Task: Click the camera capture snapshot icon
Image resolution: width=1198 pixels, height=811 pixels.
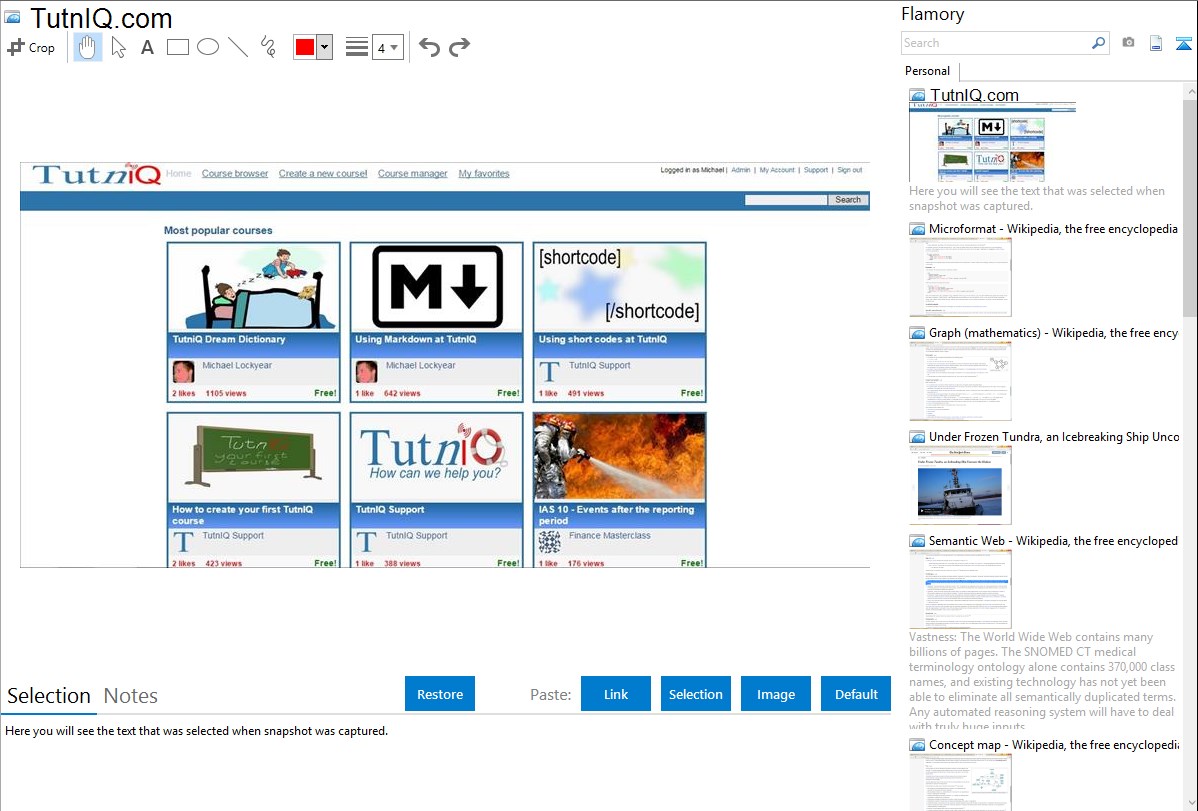Action: pos(1128,43)
